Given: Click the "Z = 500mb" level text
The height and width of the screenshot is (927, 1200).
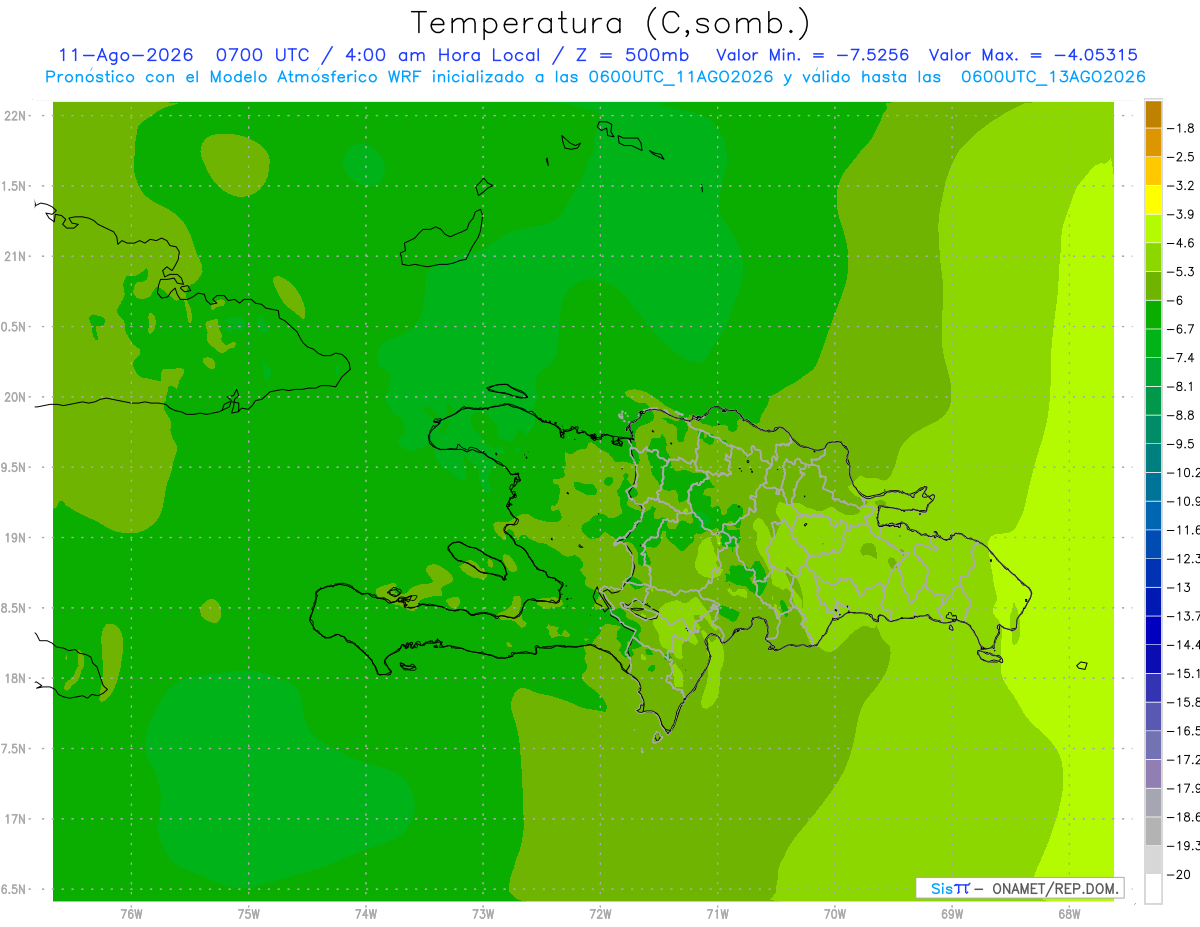Looking at the screenshot, I should (x=633, y=55).
